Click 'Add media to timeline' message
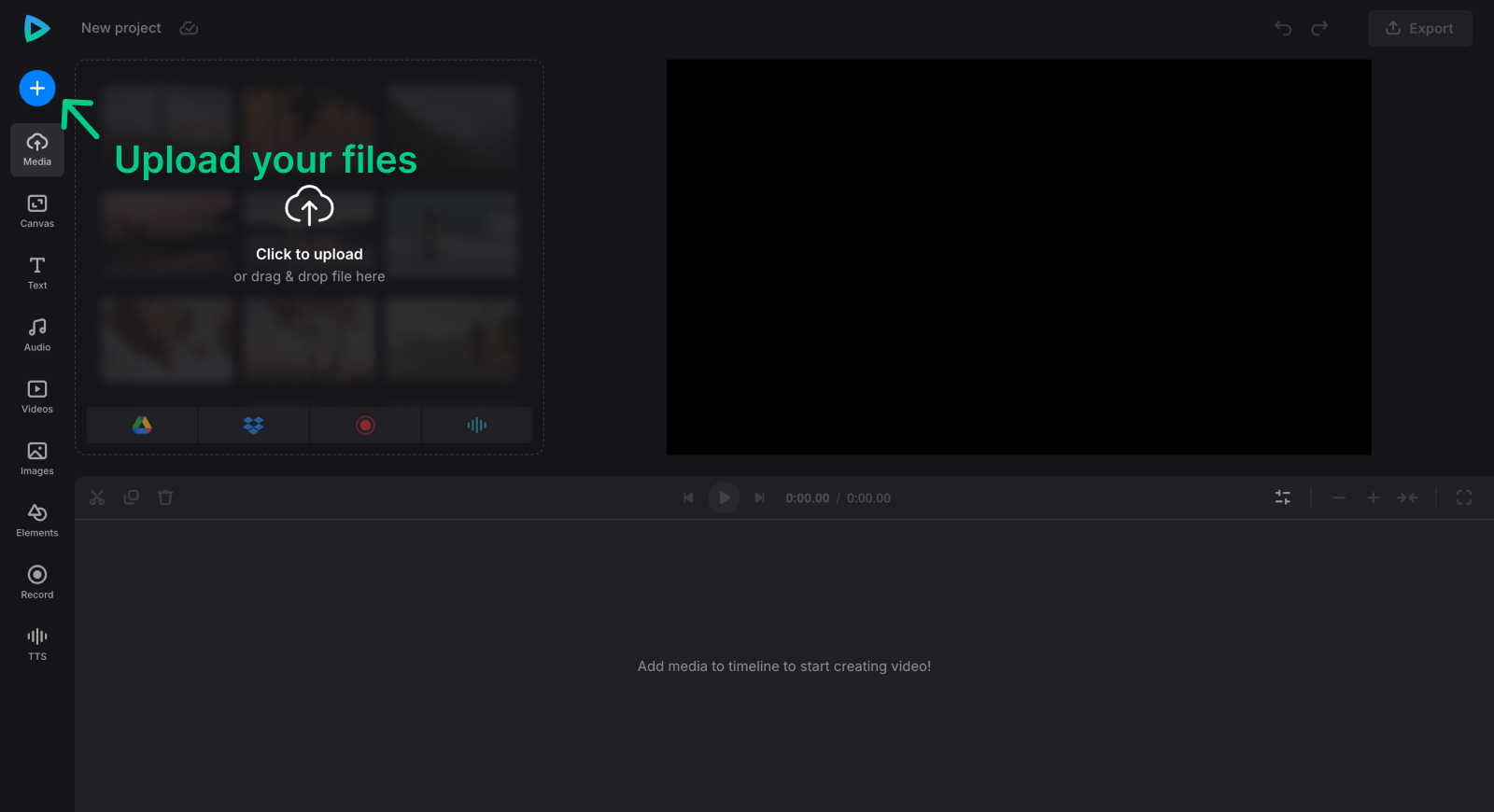This screenshot has width=1494, height=812. [784, 666]
